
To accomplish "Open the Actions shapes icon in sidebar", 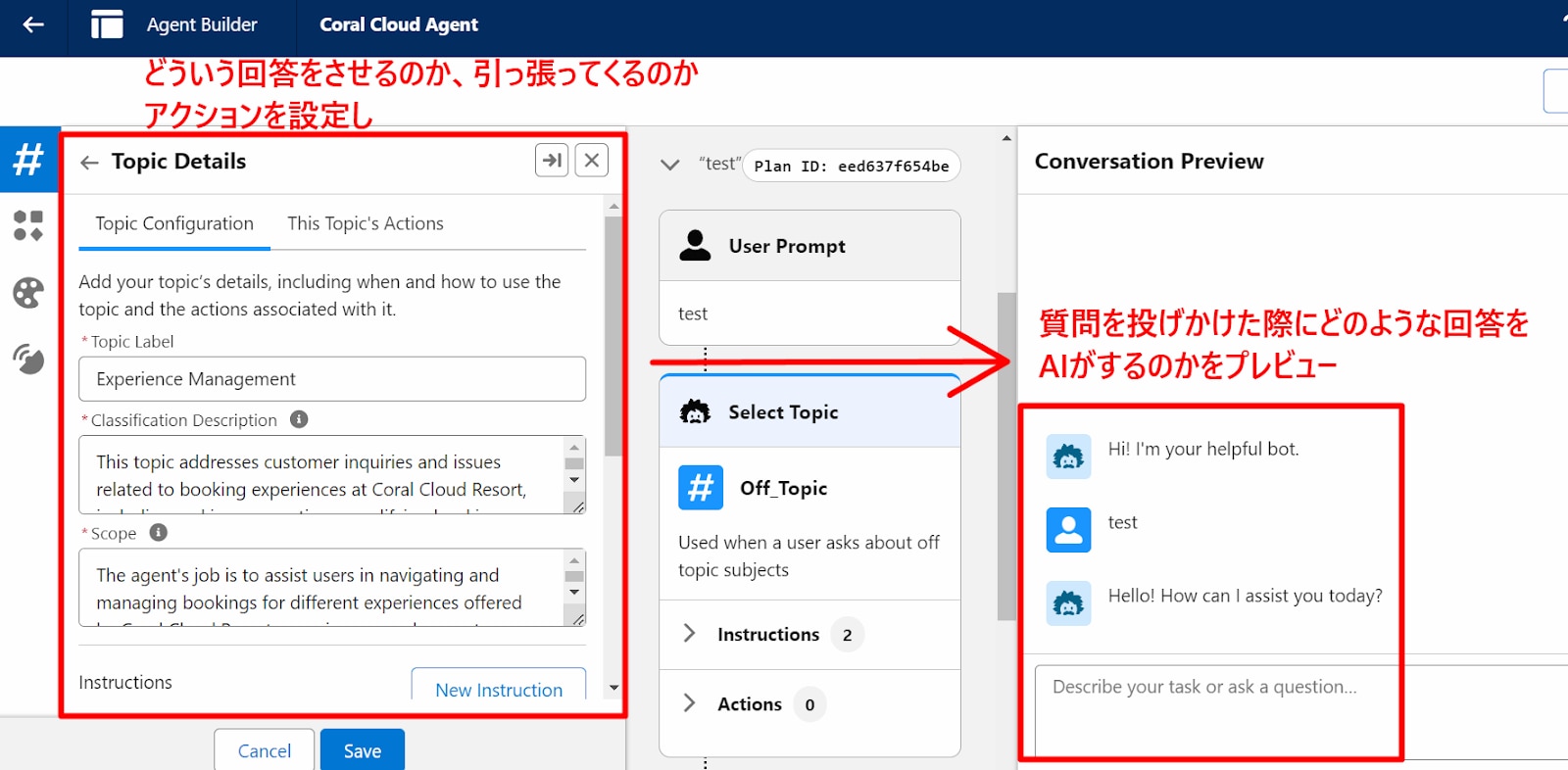I will tap(28, 225).
